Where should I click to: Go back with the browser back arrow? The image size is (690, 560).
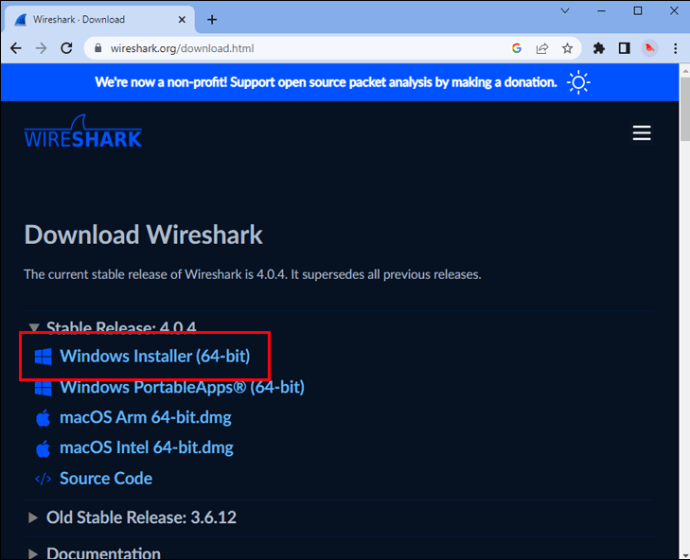coord(16,48)
